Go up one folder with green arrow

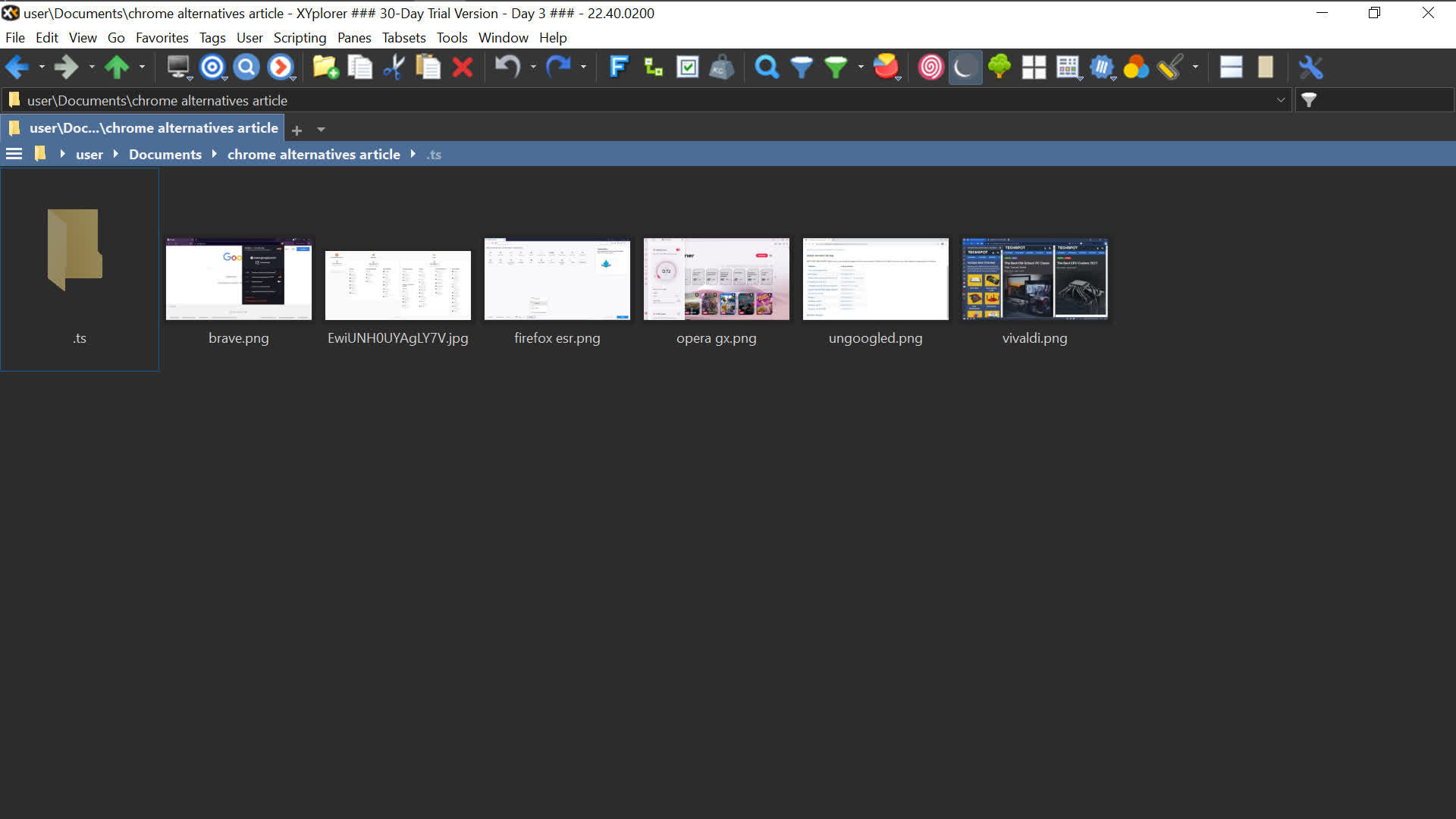pos(117,67)
